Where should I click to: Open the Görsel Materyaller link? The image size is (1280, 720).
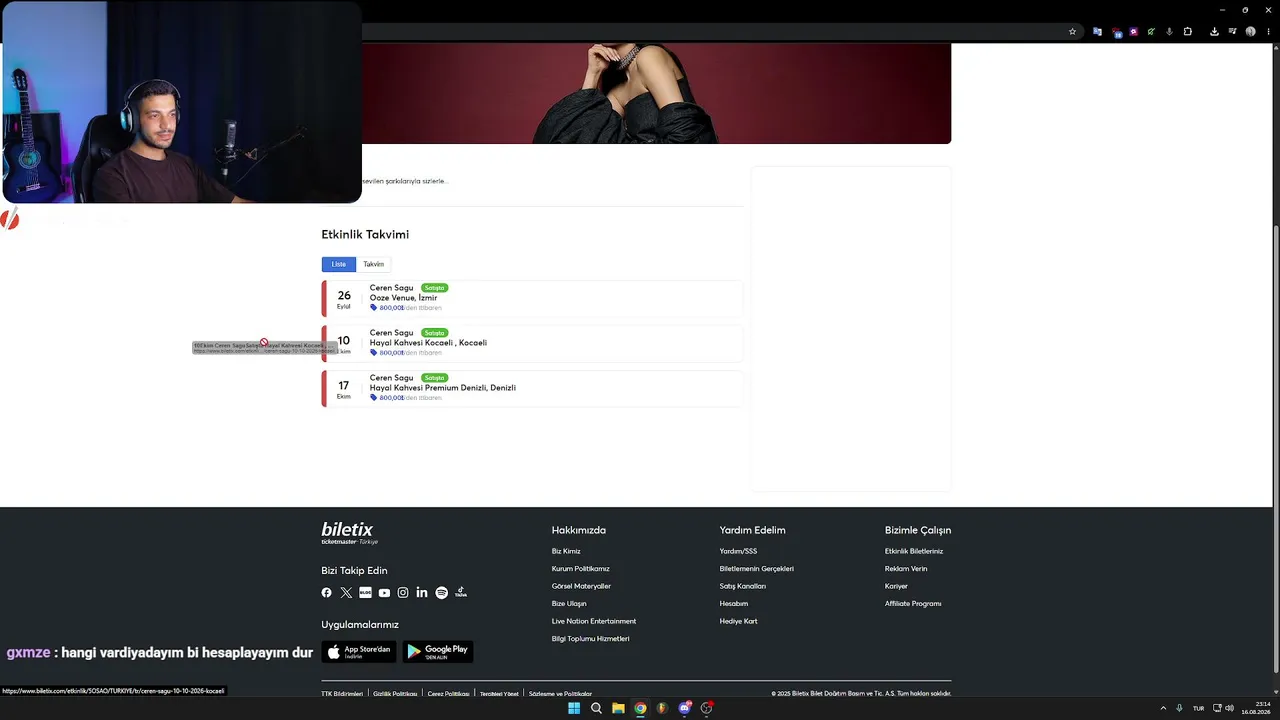(581, 586)
